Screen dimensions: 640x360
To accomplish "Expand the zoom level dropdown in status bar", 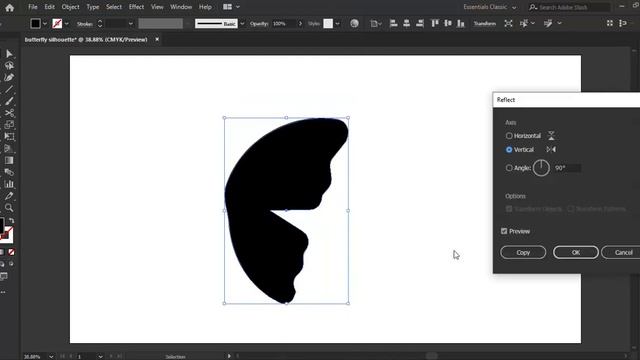I will coord(51,356).
